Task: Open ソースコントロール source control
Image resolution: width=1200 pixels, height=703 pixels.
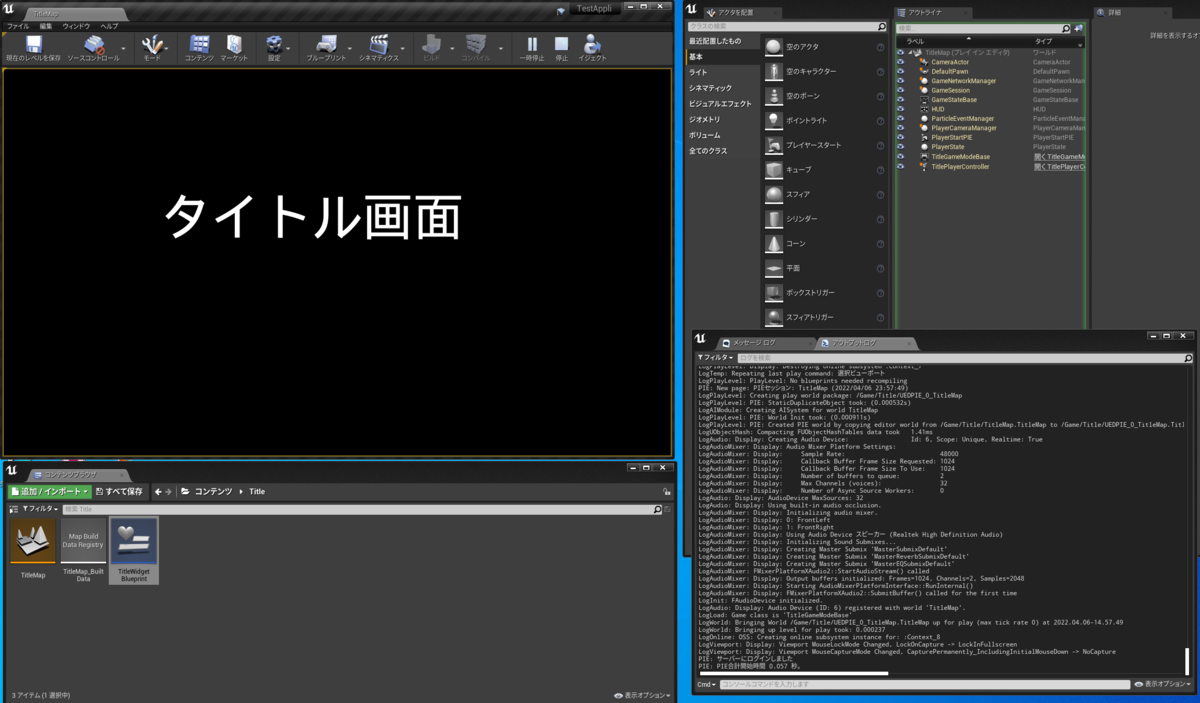Action: (x=93, y=48)
